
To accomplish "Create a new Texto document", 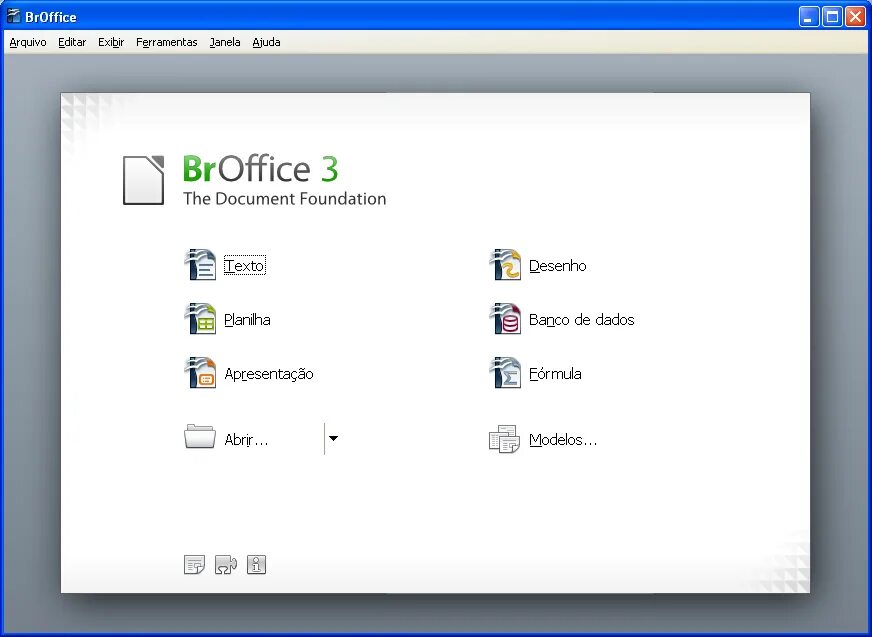I will [x=245, y=265].
